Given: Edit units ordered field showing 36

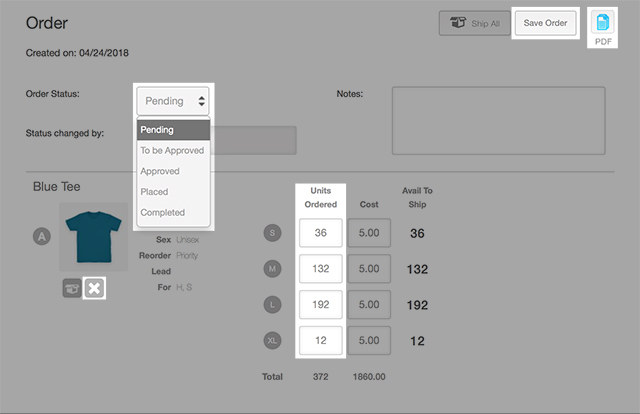Looking at the screenshot, I should coord(320,233).
